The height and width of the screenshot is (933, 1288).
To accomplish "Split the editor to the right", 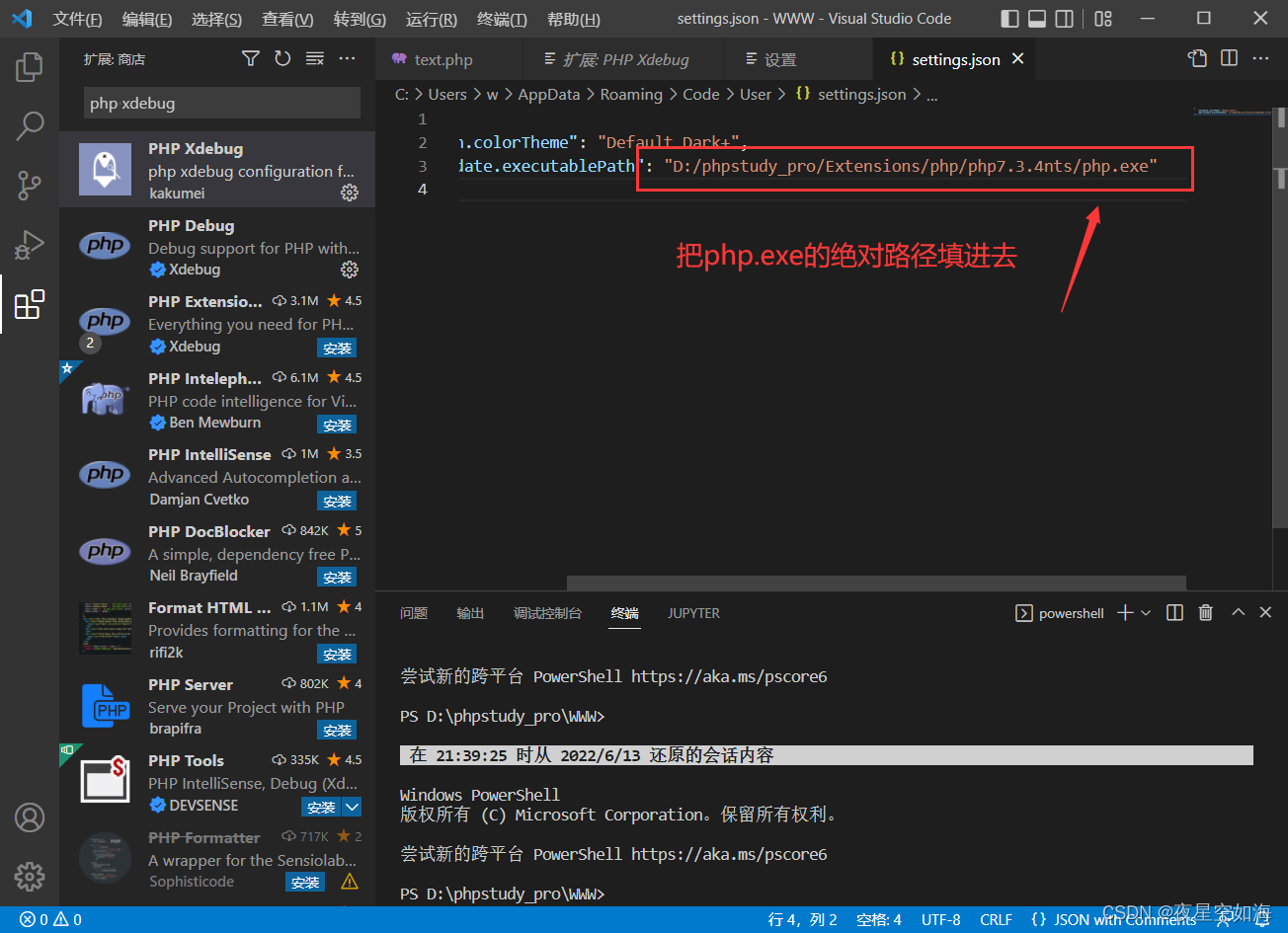I will point(1229,59).
